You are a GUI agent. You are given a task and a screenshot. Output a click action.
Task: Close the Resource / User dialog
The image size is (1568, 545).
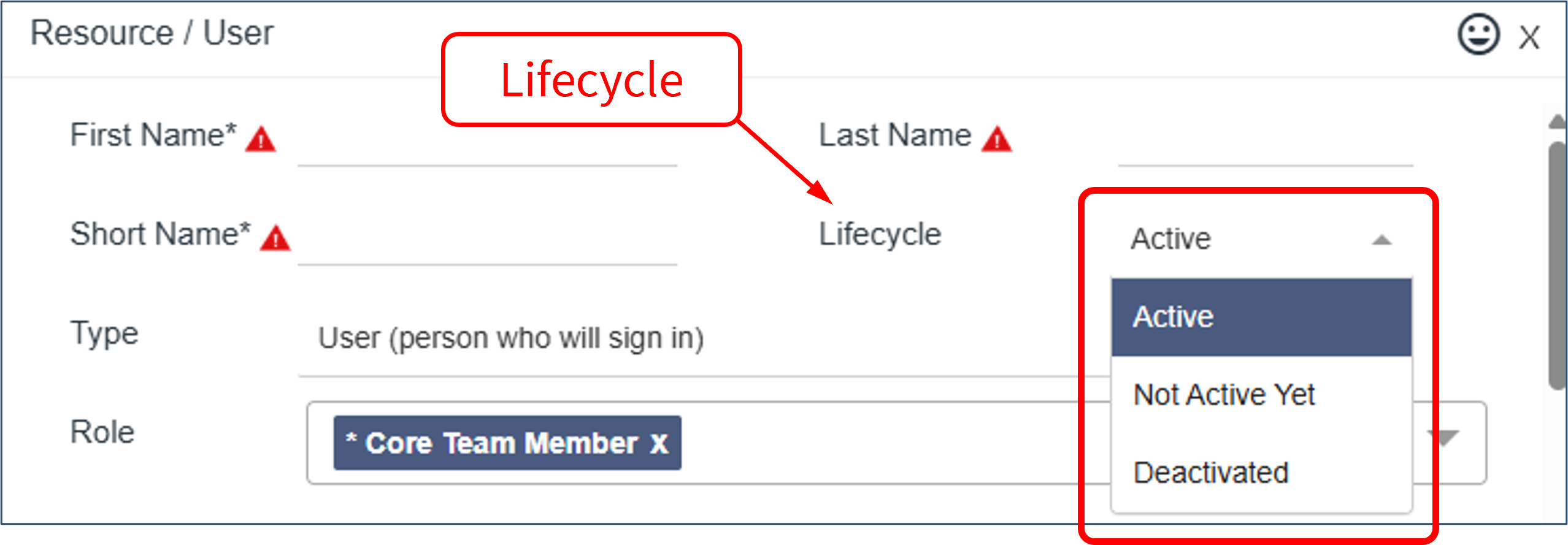click(1529, 38)
